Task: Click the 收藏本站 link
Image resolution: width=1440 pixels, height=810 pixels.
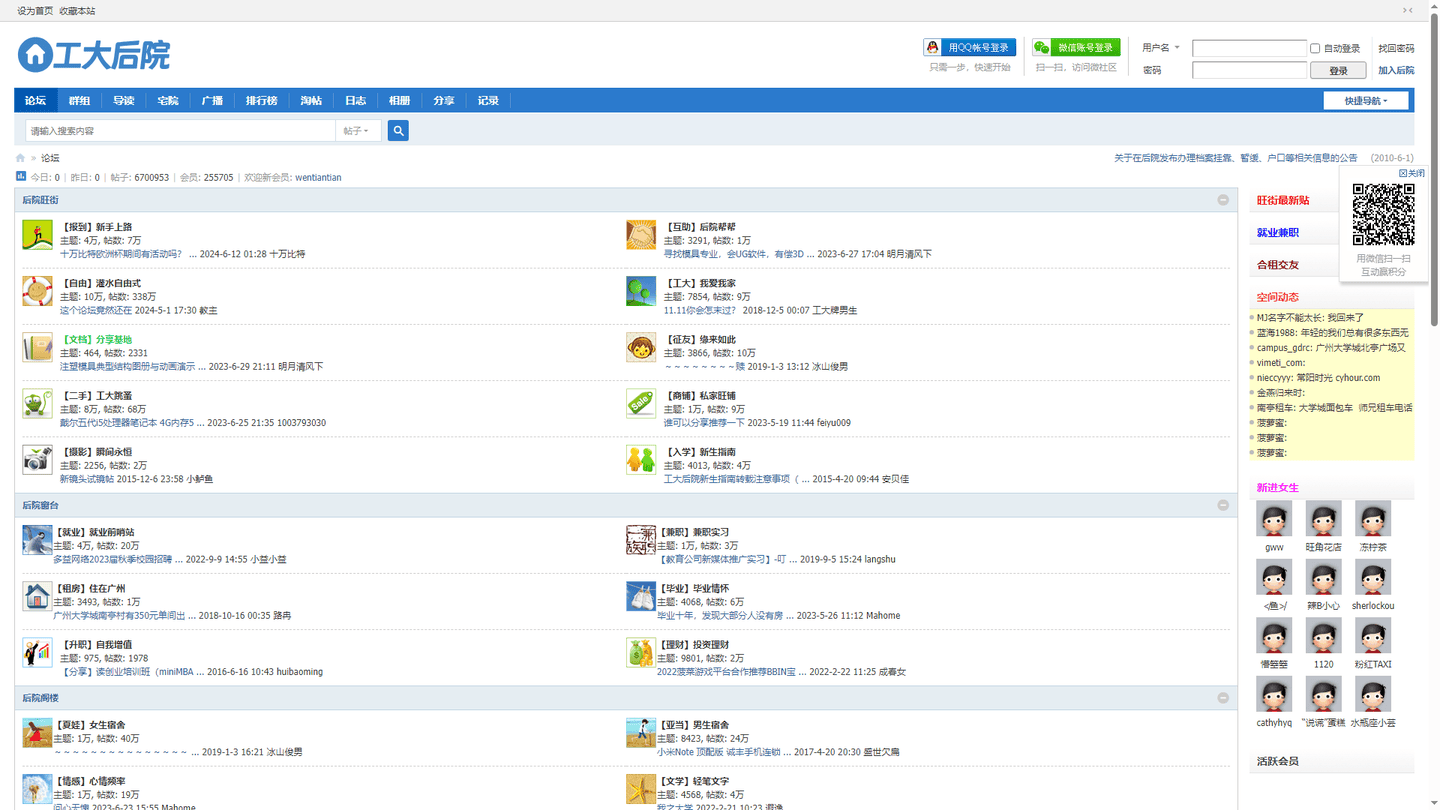Action: [77, 10]
